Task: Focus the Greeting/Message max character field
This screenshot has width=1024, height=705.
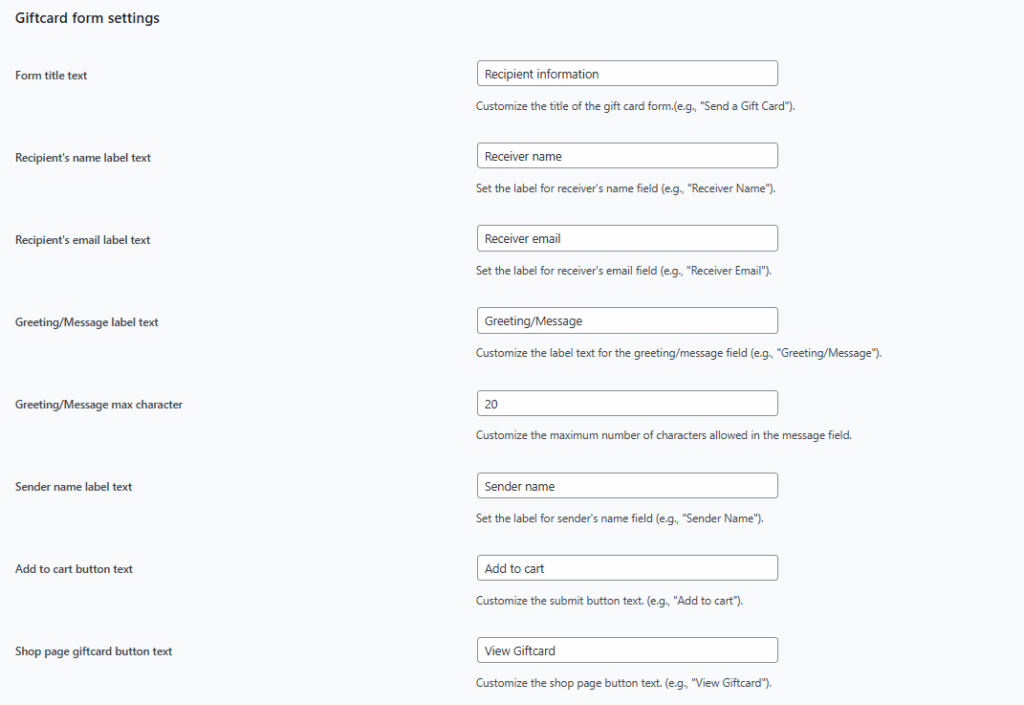Action: (x=627, y=403)
